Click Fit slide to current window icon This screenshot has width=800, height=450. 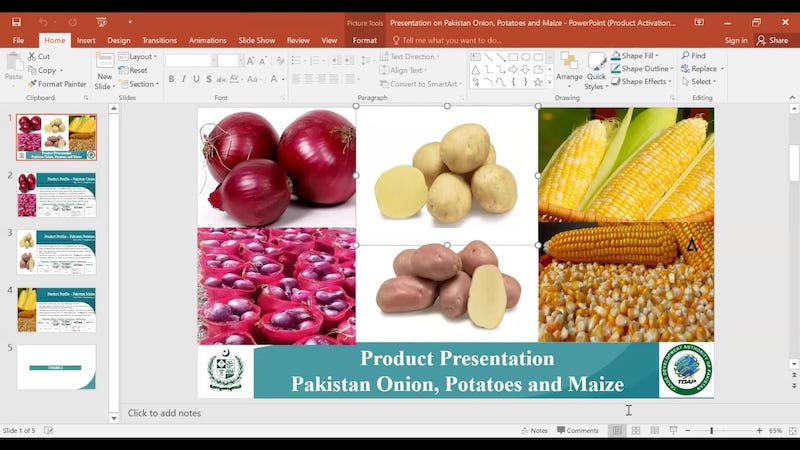791,430
